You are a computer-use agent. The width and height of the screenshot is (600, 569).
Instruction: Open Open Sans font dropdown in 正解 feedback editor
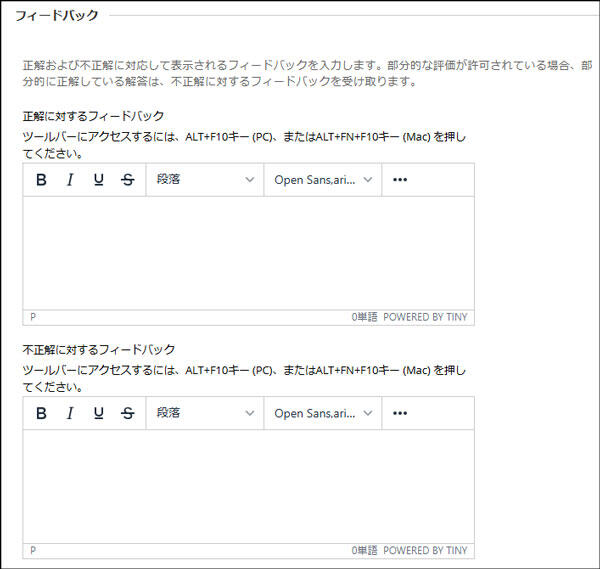(x=323, y=179)
